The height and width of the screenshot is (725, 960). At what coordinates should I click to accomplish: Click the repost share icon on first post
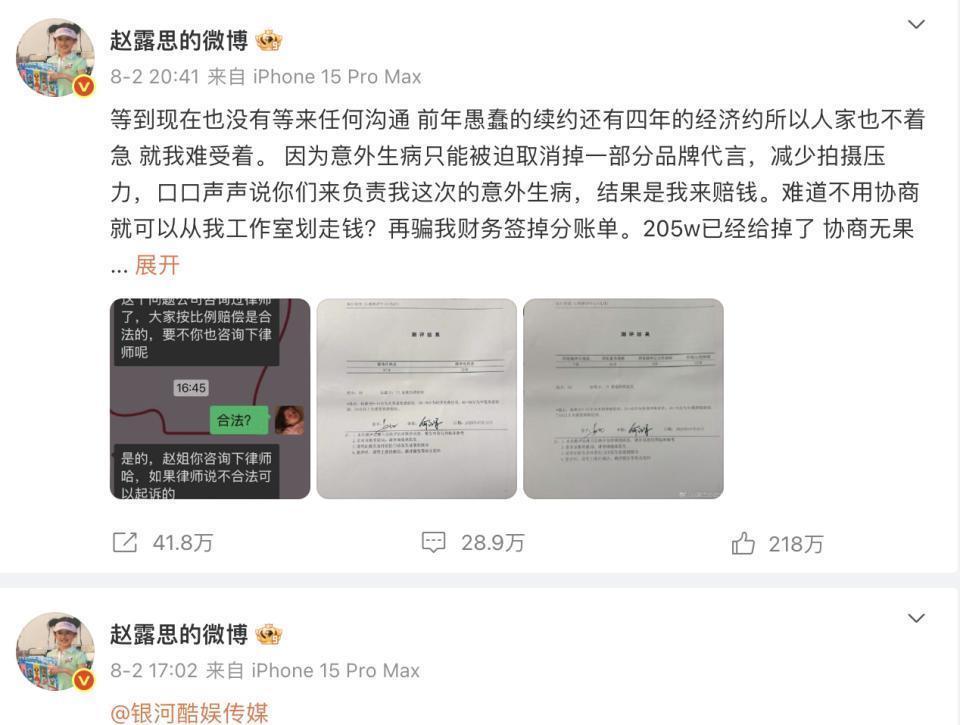point(125,543)
